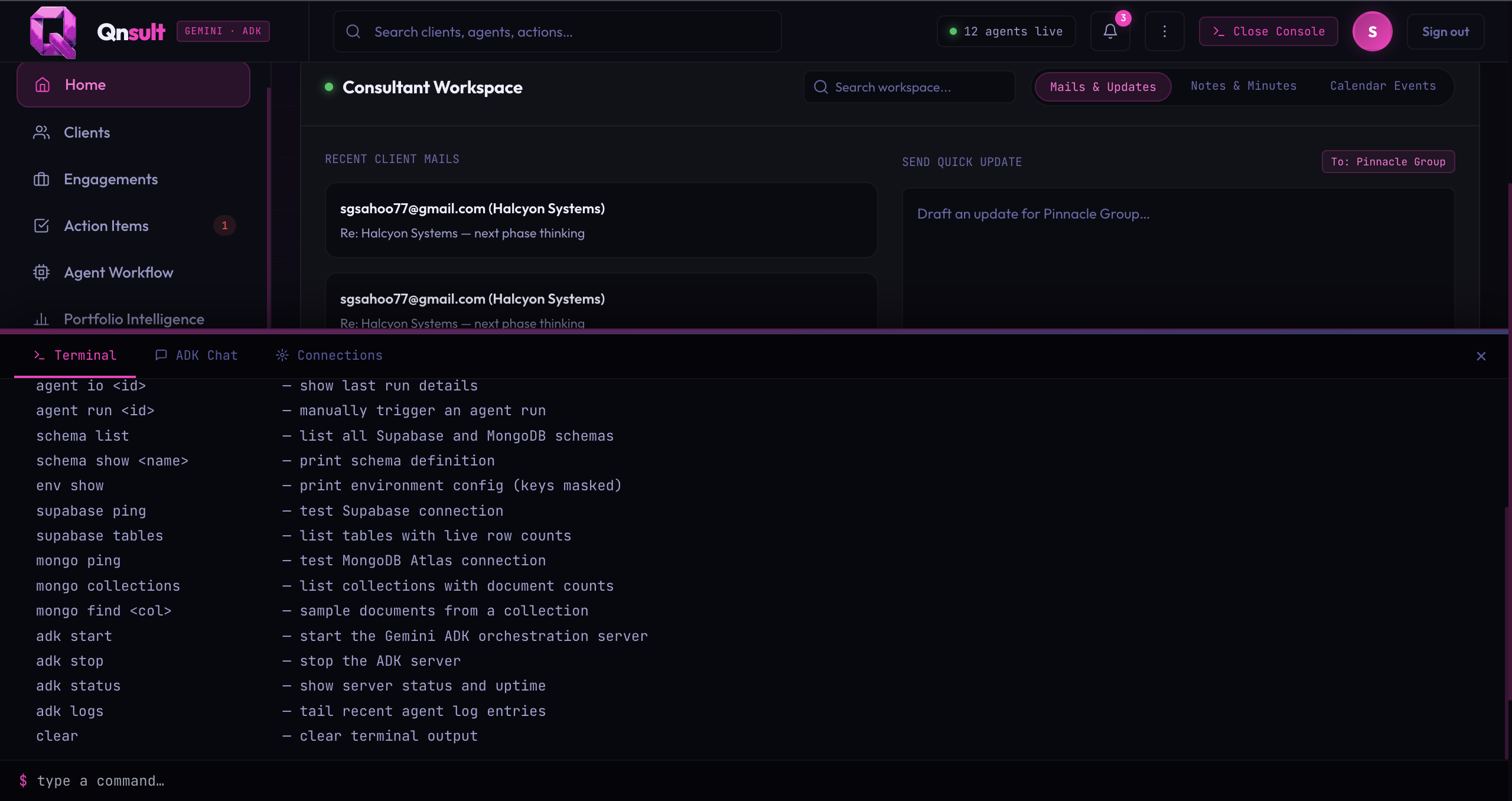Image resolution: width=1512 pixels, height=801 pixels.
Task: Click the 'adk start' command text
Action: click(x=74, y=636)
